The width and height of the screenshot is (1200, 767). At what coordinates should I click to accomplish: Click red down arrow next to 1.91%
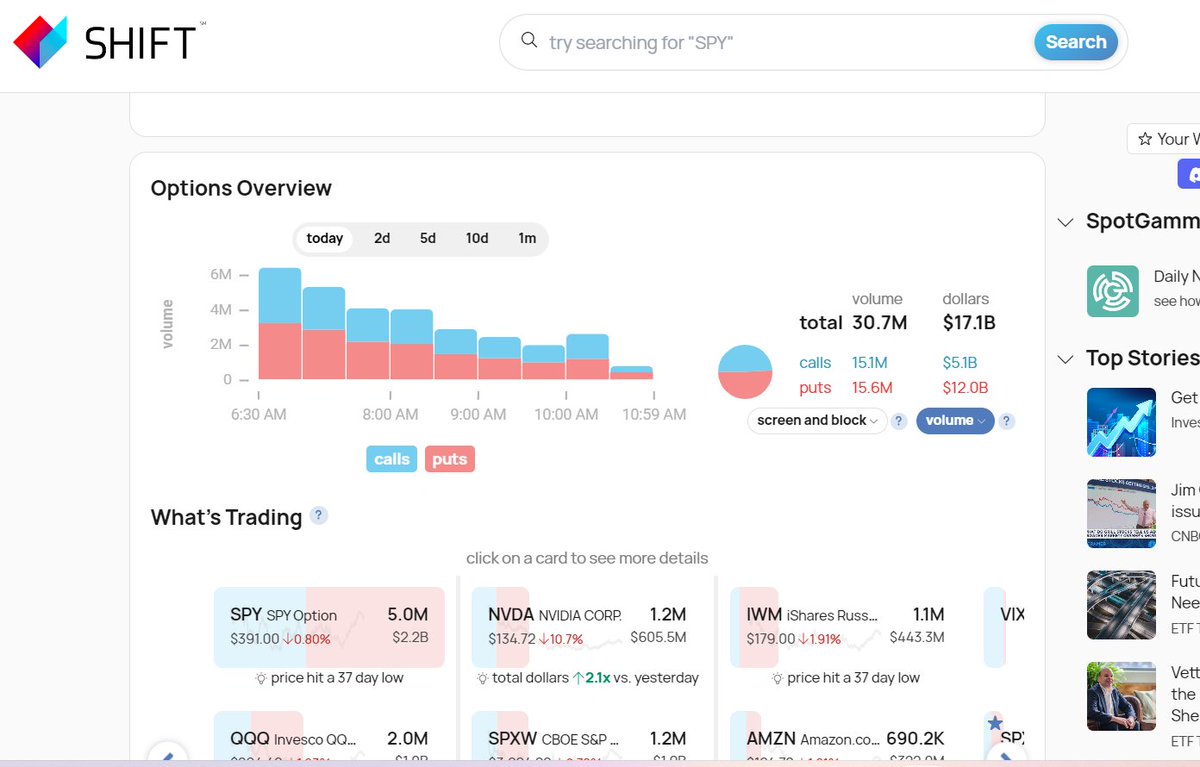point(804,638)
